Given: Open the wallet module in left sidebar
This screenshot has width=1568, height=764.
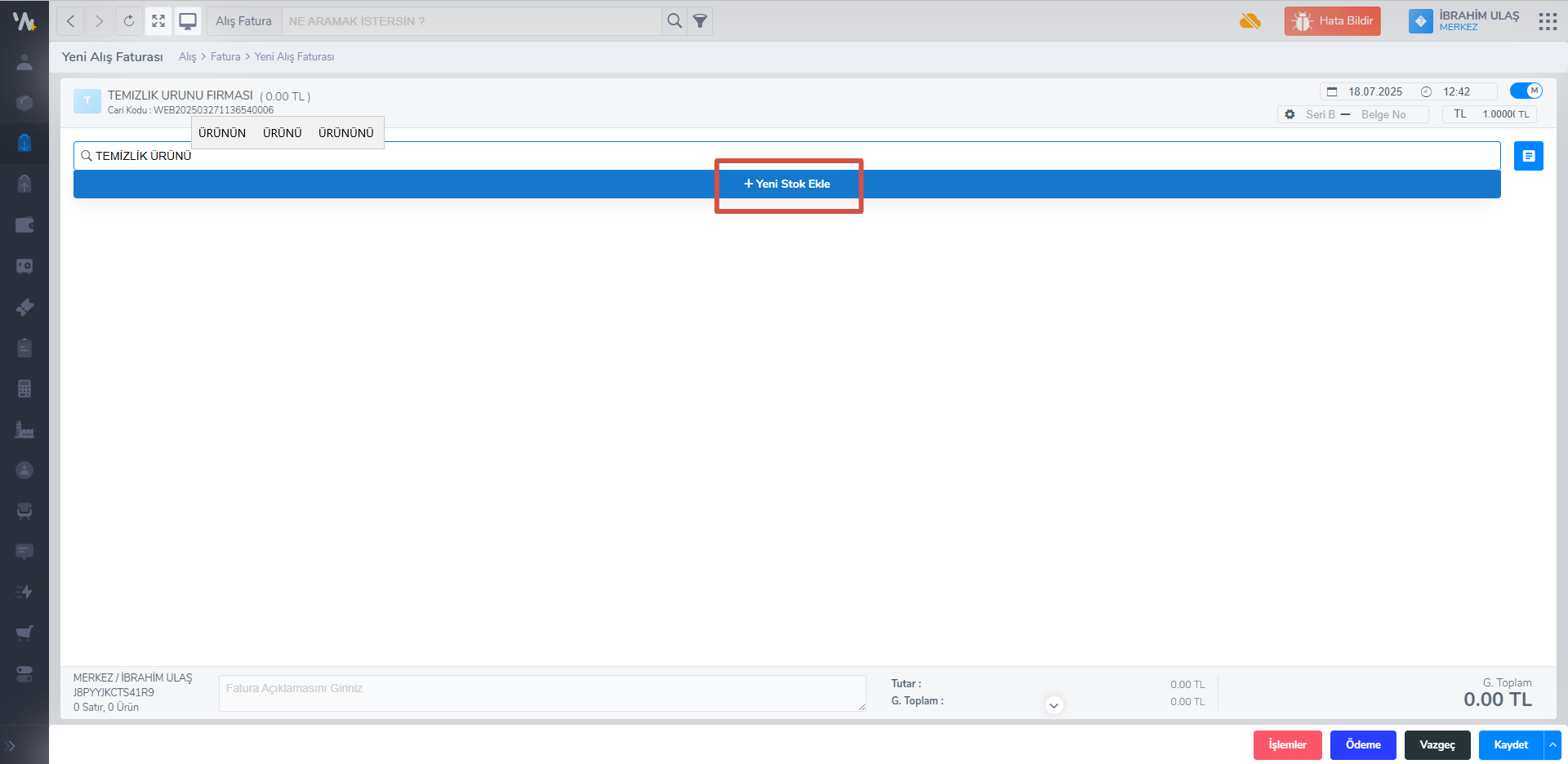Looking at the screenshot, I should point(24,225).
